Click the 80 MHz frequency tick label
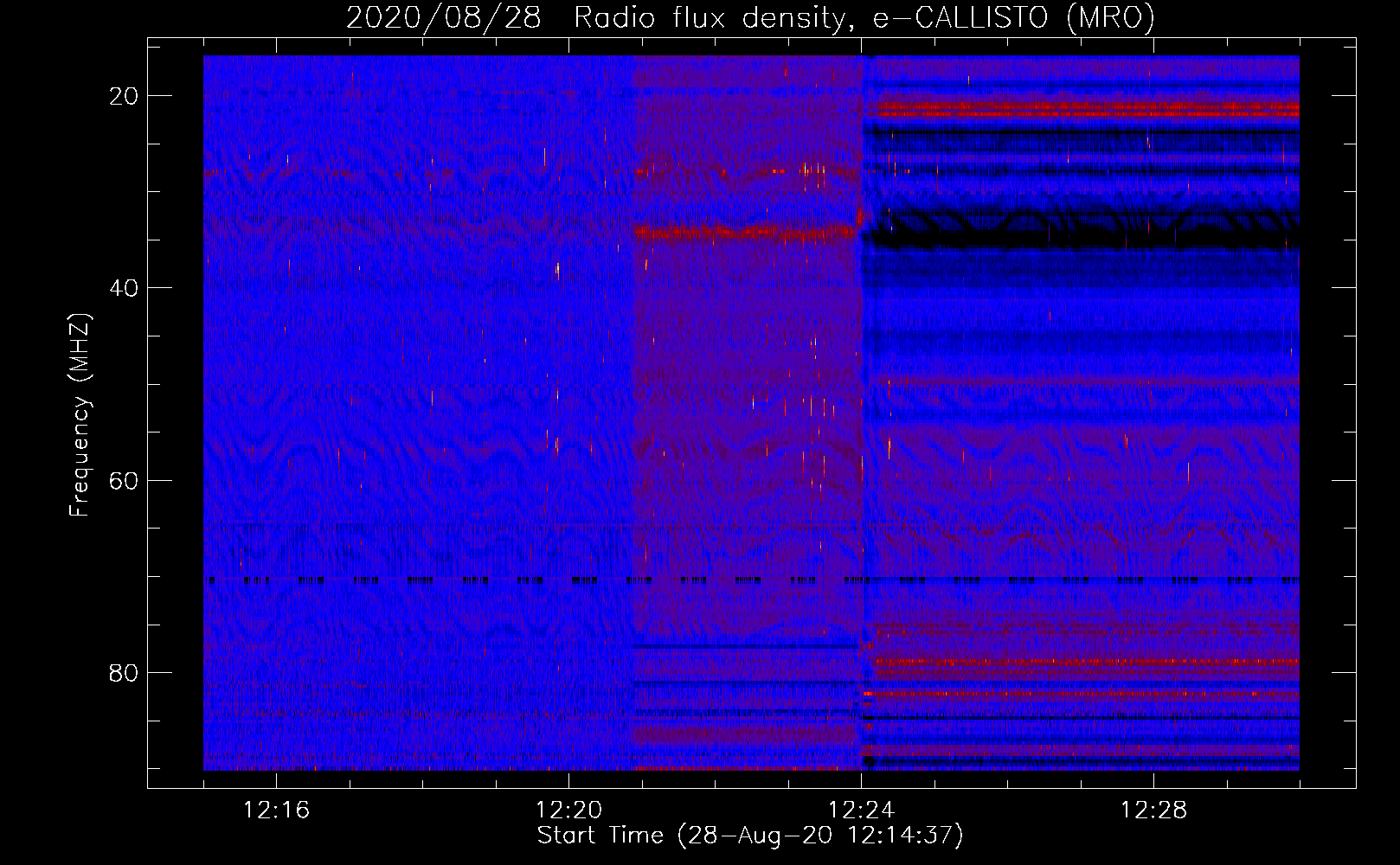Viewport: 1400px width, 865px height. click(x=124, y=673)
